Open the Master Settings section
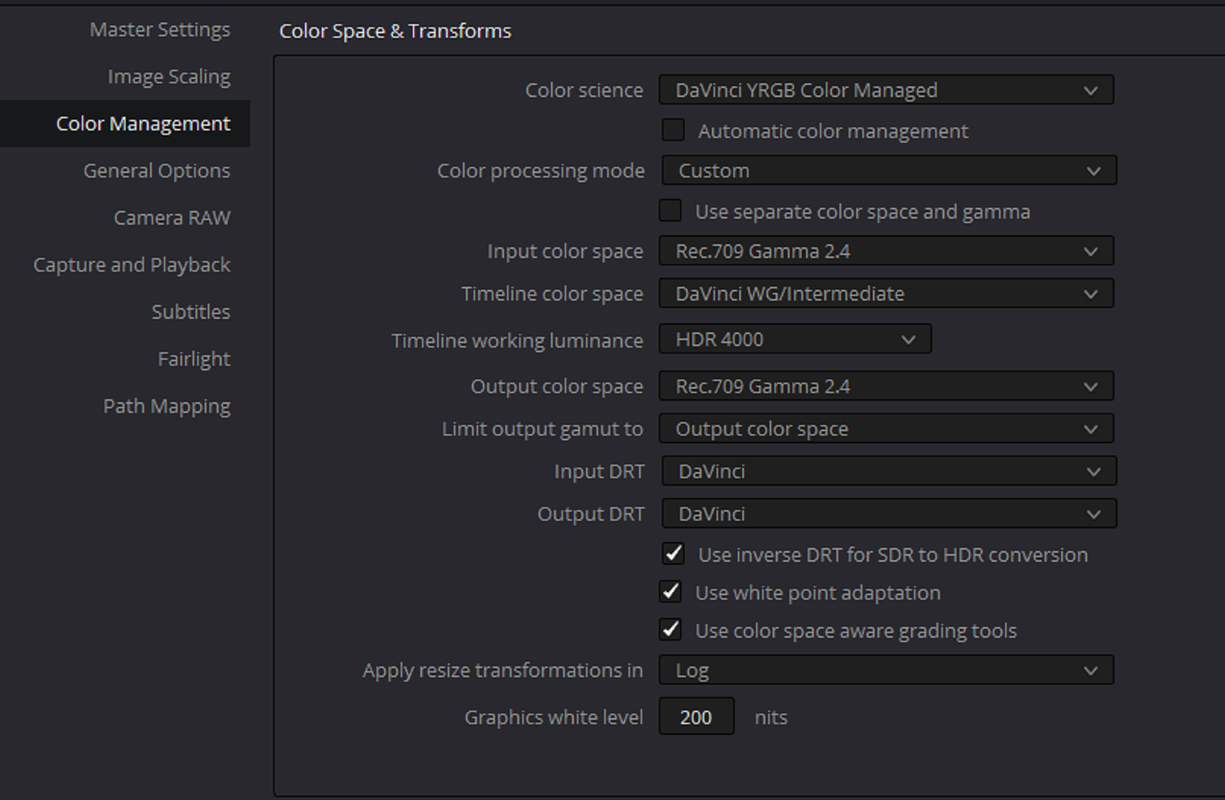Screen dimensions: 1225x800 (160, 30)
